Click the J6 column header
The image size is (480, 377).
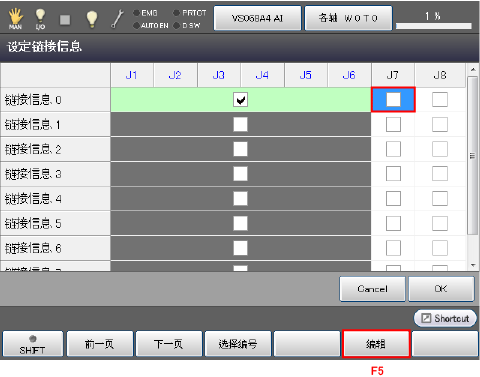349,75
